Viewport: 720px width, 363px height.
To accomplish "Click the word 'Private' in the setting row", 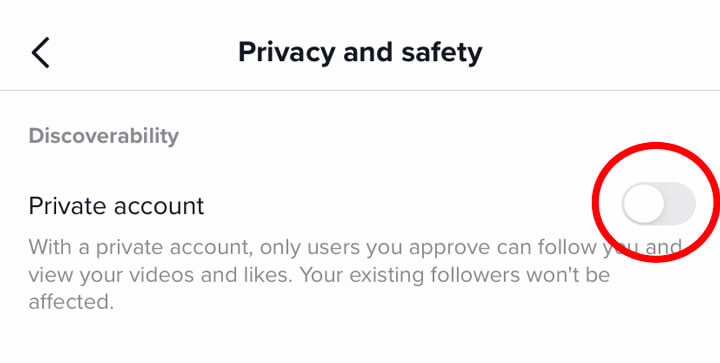I will pos(68,206).
